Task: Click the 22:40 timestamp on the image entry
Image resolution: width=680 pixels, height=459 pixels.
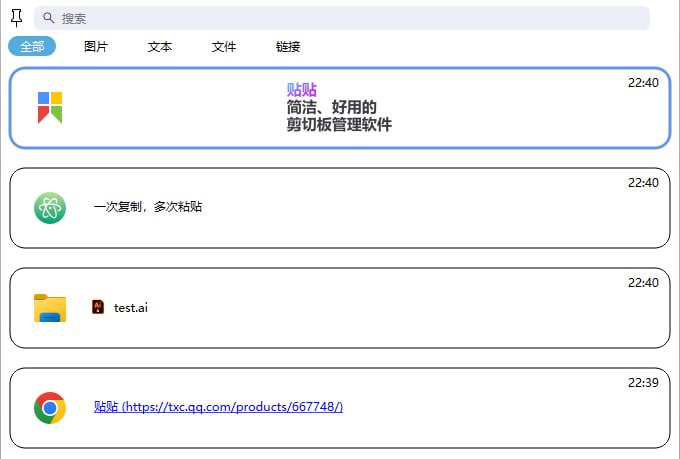Action: pos(643,83)
